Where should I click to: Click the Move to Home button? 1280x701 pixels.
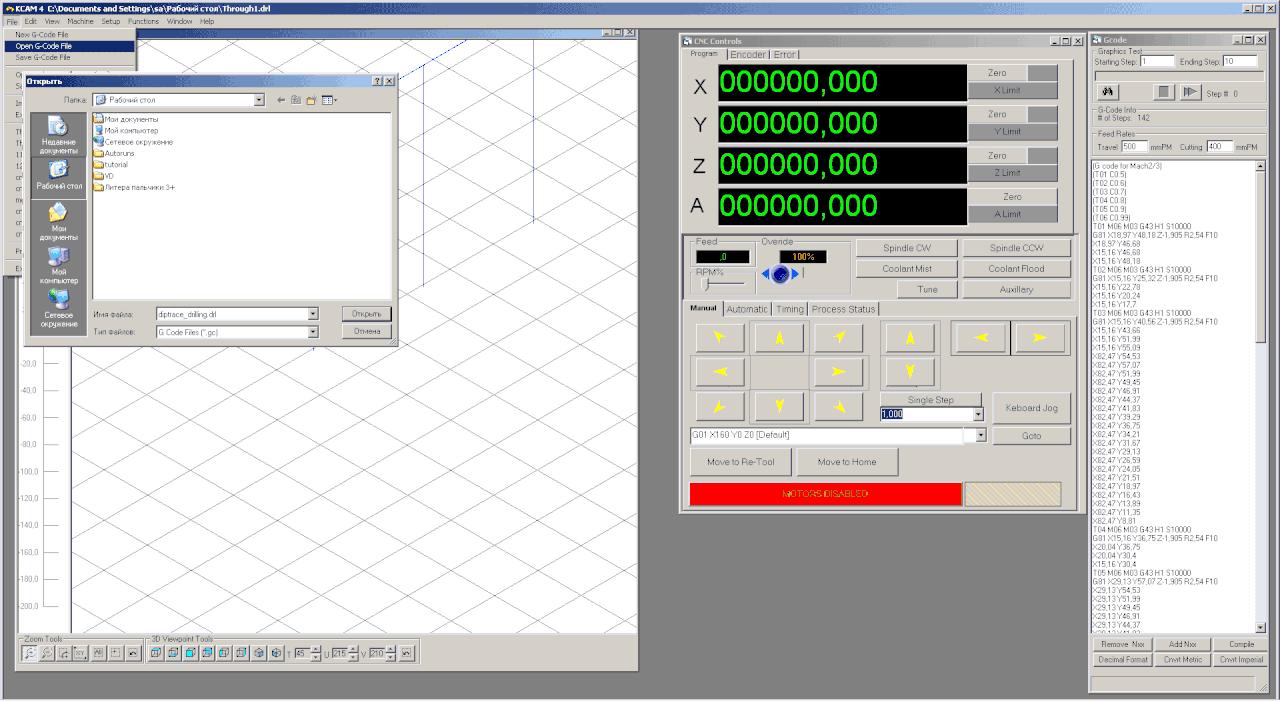847,462
